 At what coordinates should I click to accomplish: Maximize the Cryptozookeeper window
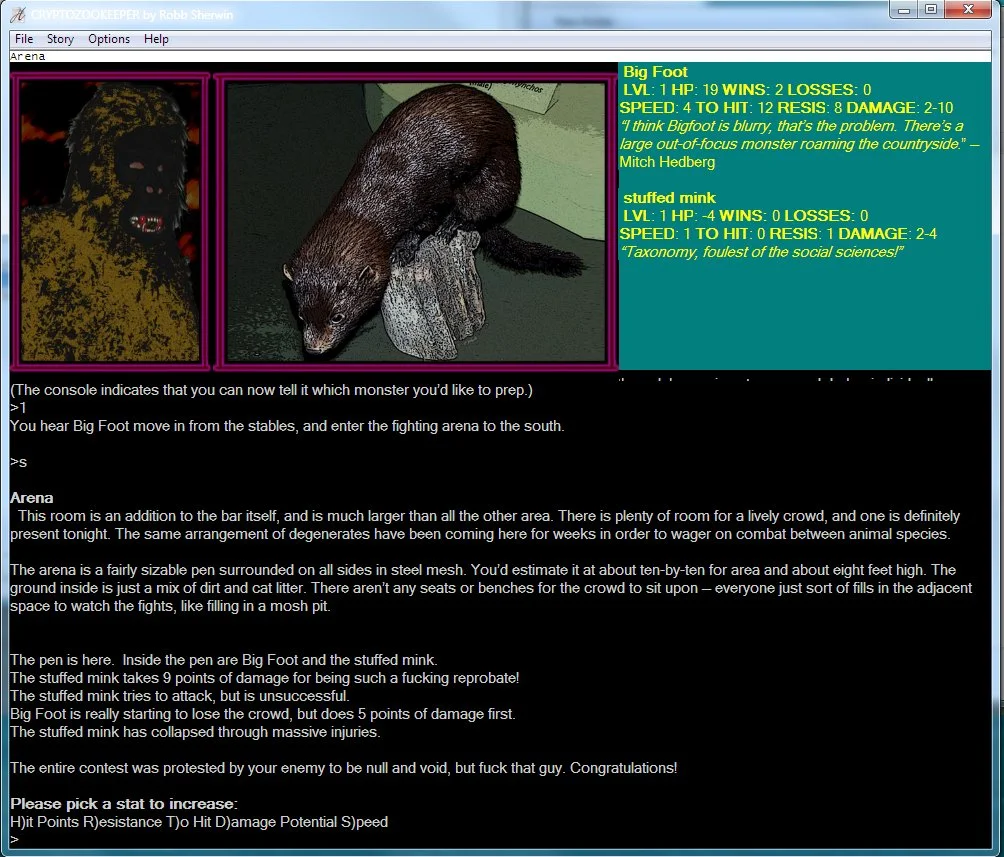(933, 9)
